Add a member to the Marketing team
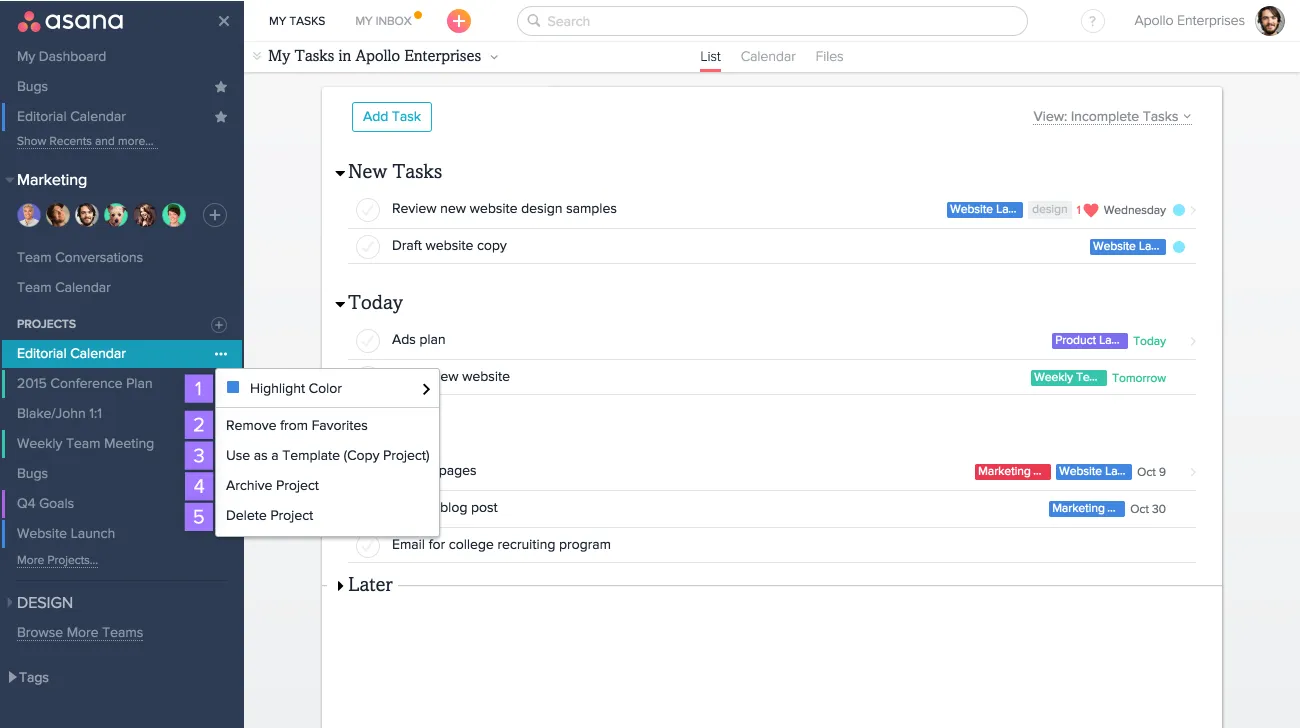Screen dimensions: 1300x728 point(214,215)
